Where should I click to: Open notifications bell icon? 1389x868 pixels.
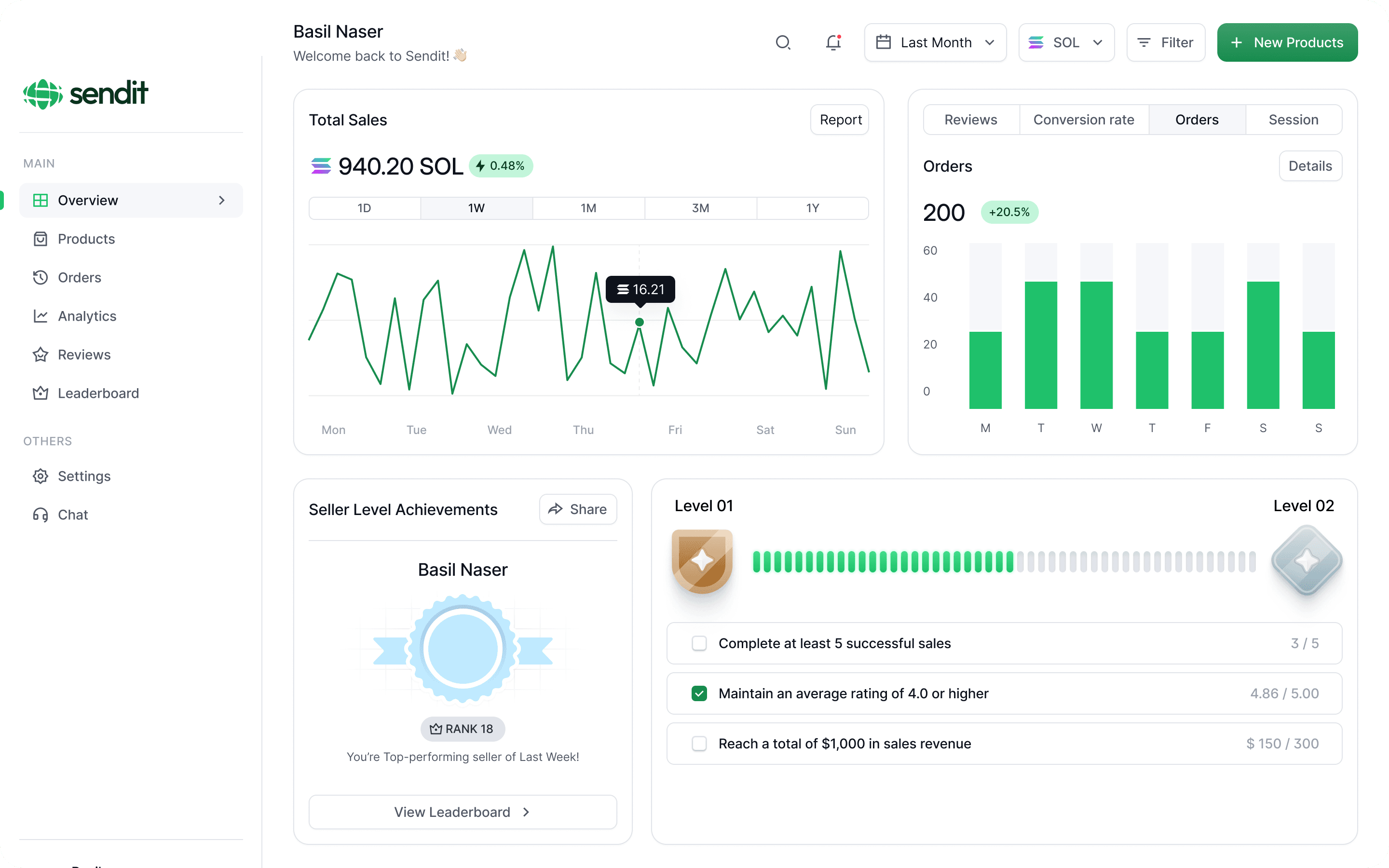833,42
